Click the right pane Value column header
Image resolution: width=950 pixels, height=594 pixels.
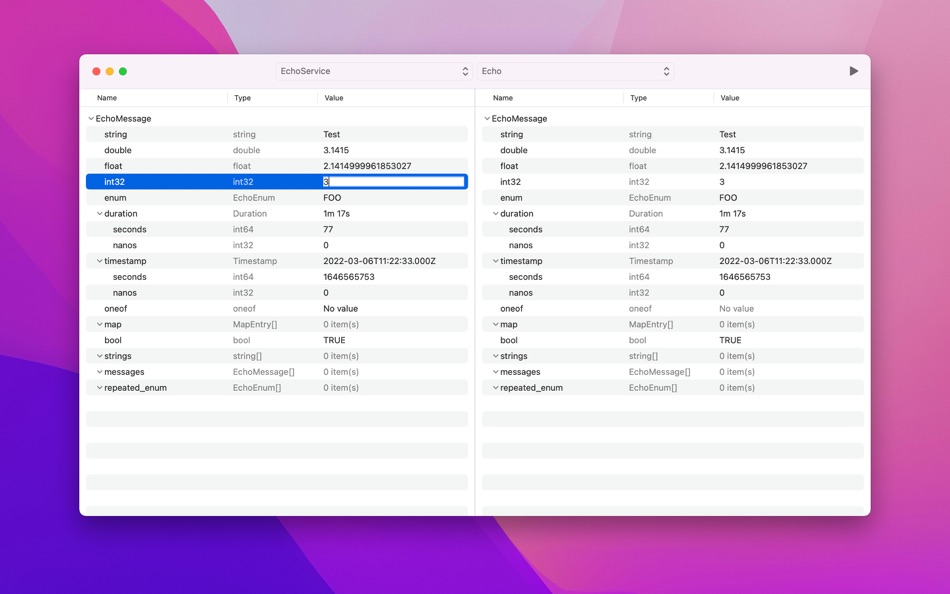729,98
